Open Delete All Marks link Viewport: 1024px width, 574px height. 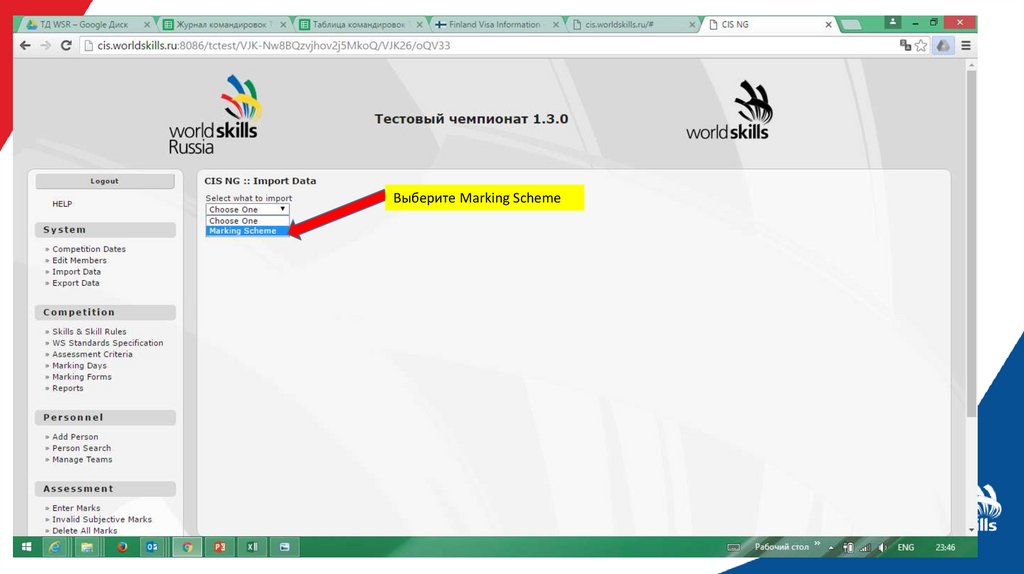[x=85, y=531]
